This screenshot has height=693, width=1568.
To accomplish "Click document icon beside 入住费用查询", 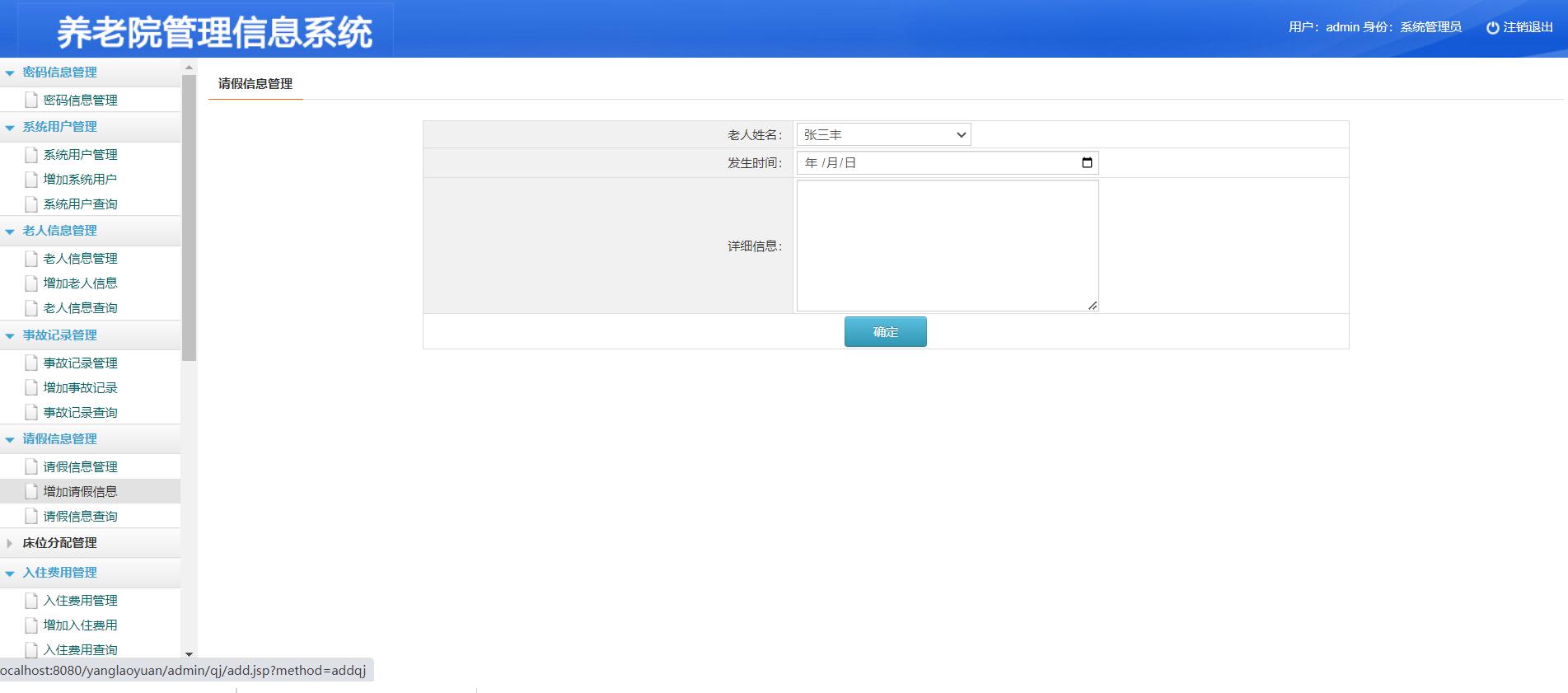I will coord(31,650).
